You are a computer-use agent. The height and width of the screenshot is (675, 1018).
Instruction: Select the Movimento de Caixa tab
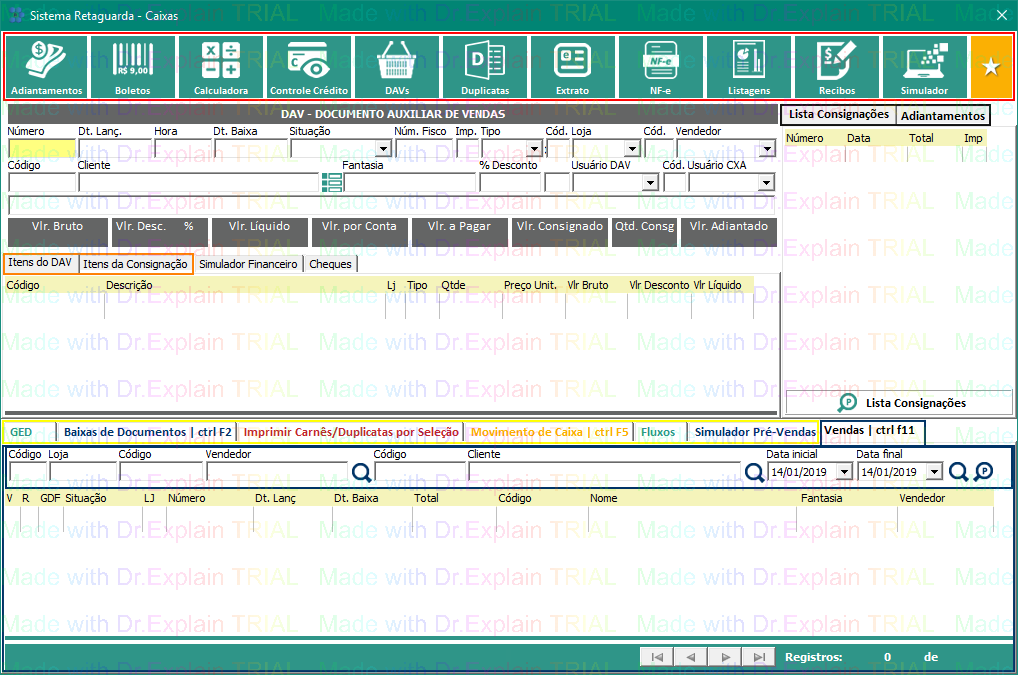pyautogui.click(x=550, y=432)
